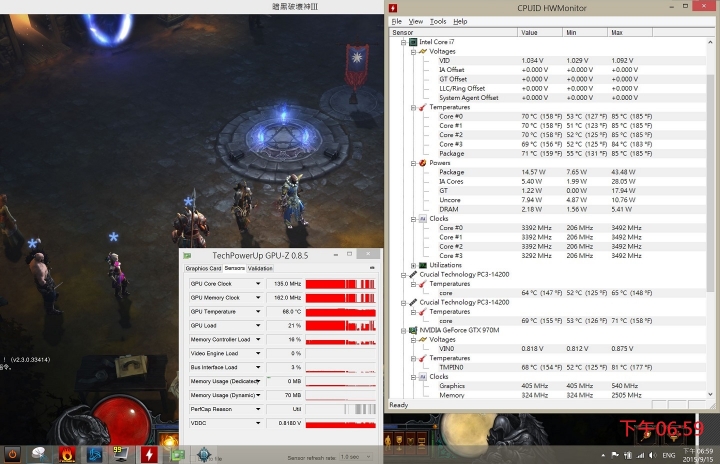
Task: Click the Intel Core i7 chip icon
Action: [413, 42]
